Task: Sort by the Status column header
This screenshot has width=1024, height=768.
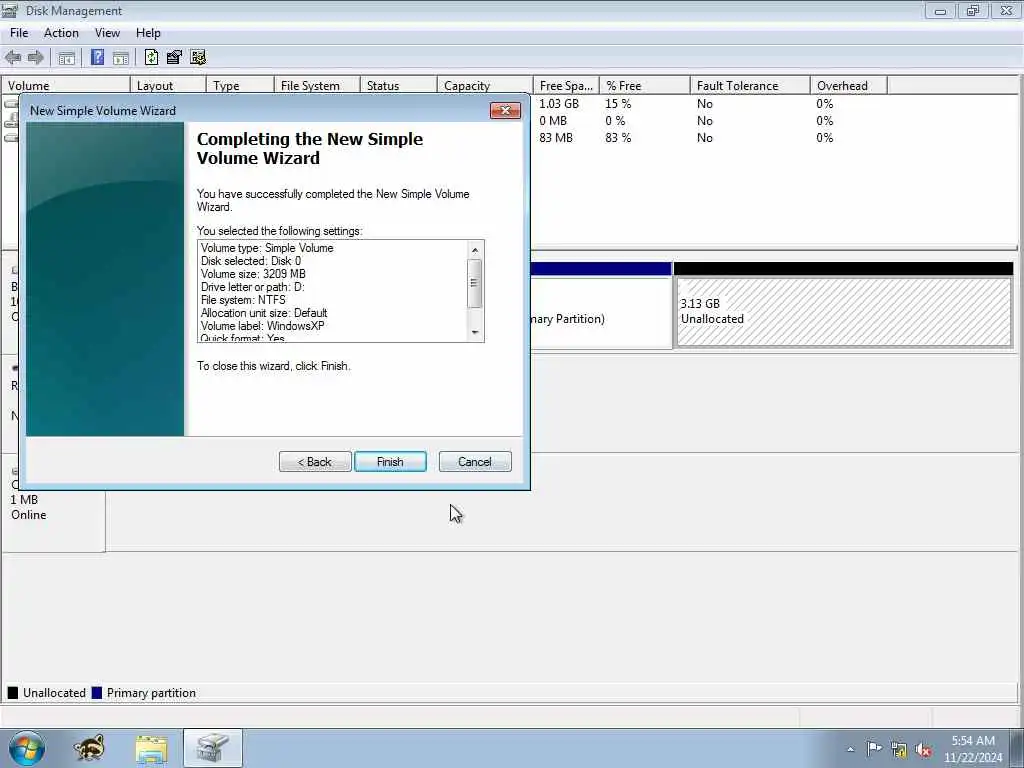Action: pyautogui.click(x=398, y=86)
